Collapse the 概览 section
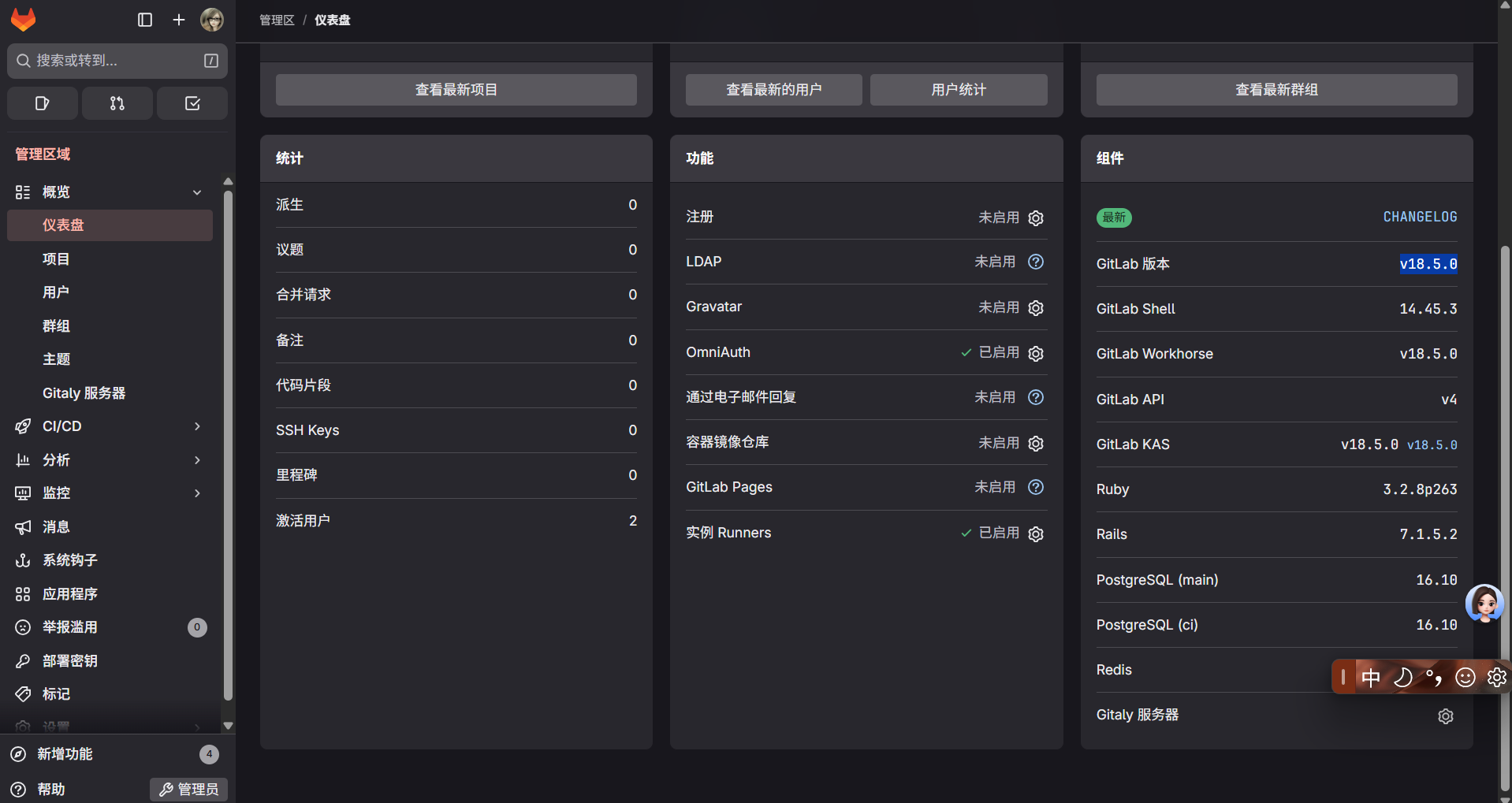Image resolution: width=1512 pixels, height=803 pixels. 196,191
